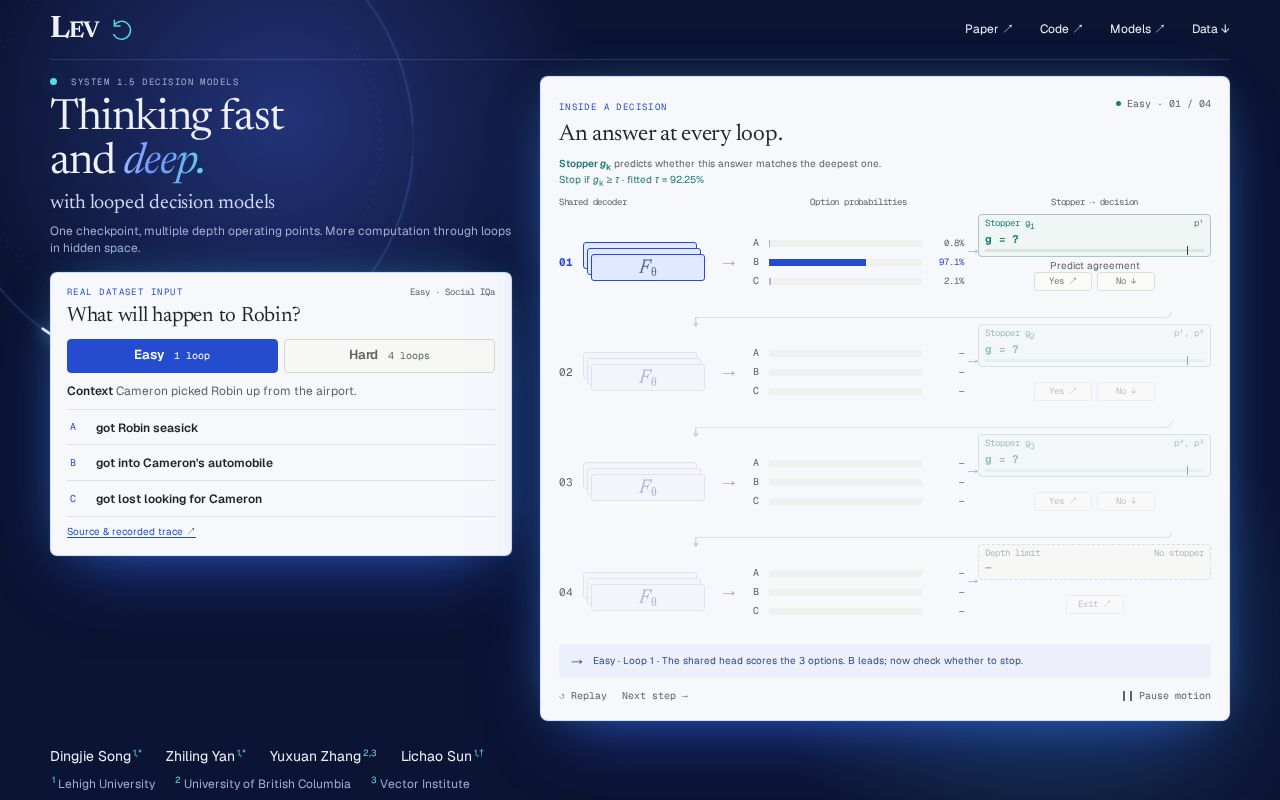Open the Source & recorded trace link
Image resolution: width=1280 pixels, height=800 pixels.
131,532
